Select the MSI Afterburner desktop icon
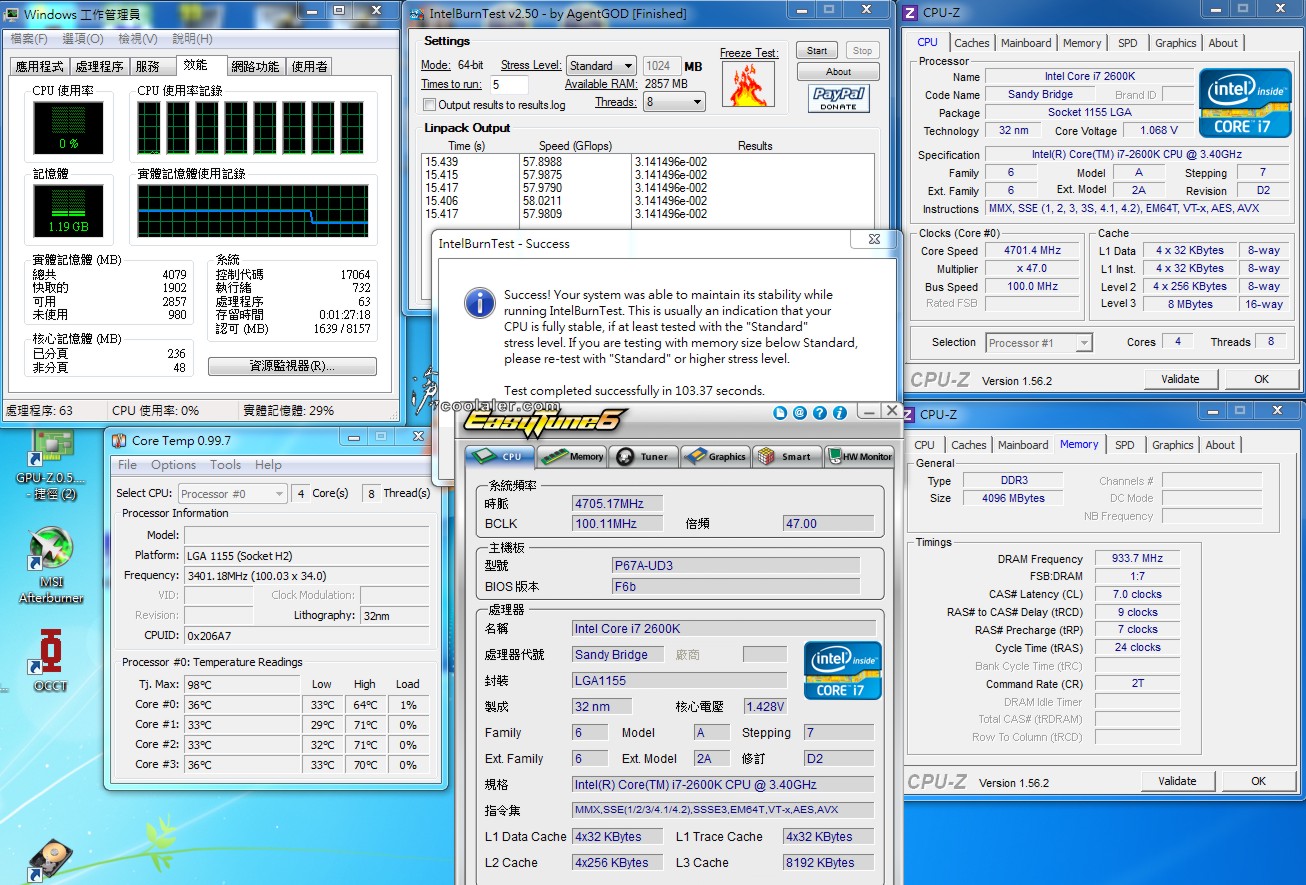1306x885 pixels. (x=50, y=566)
